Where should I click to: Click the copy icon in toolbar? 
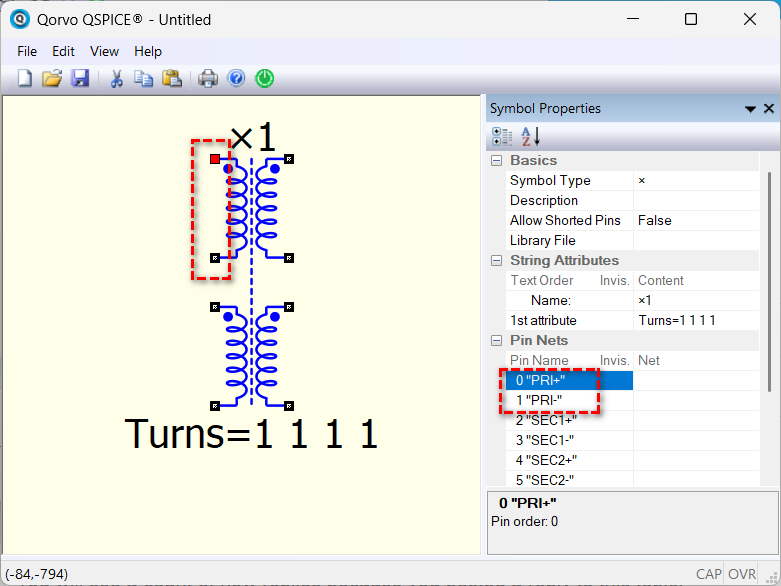point(144,78)
